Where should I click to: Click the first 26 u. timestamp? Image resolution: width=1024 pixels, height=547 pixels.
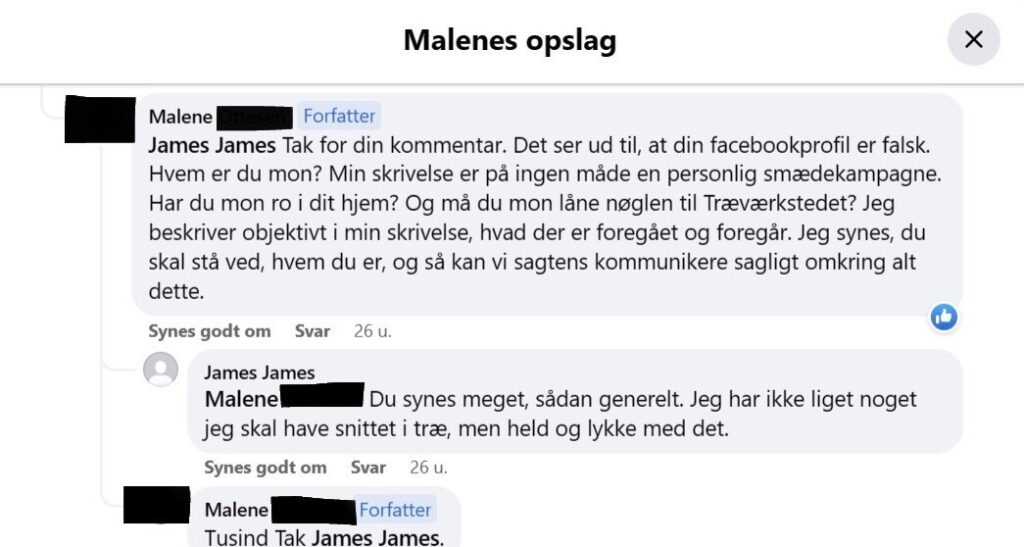pos(372,332)
